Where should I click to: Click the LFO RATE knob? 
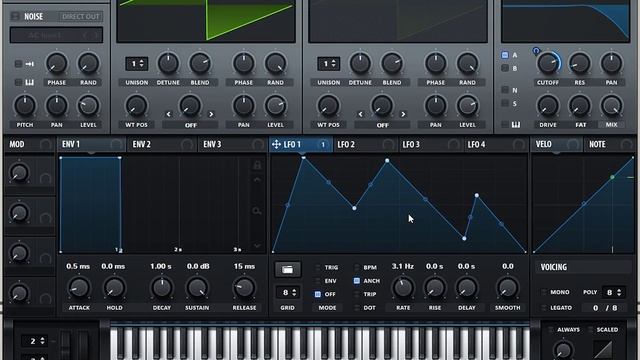tap(403, 288)
